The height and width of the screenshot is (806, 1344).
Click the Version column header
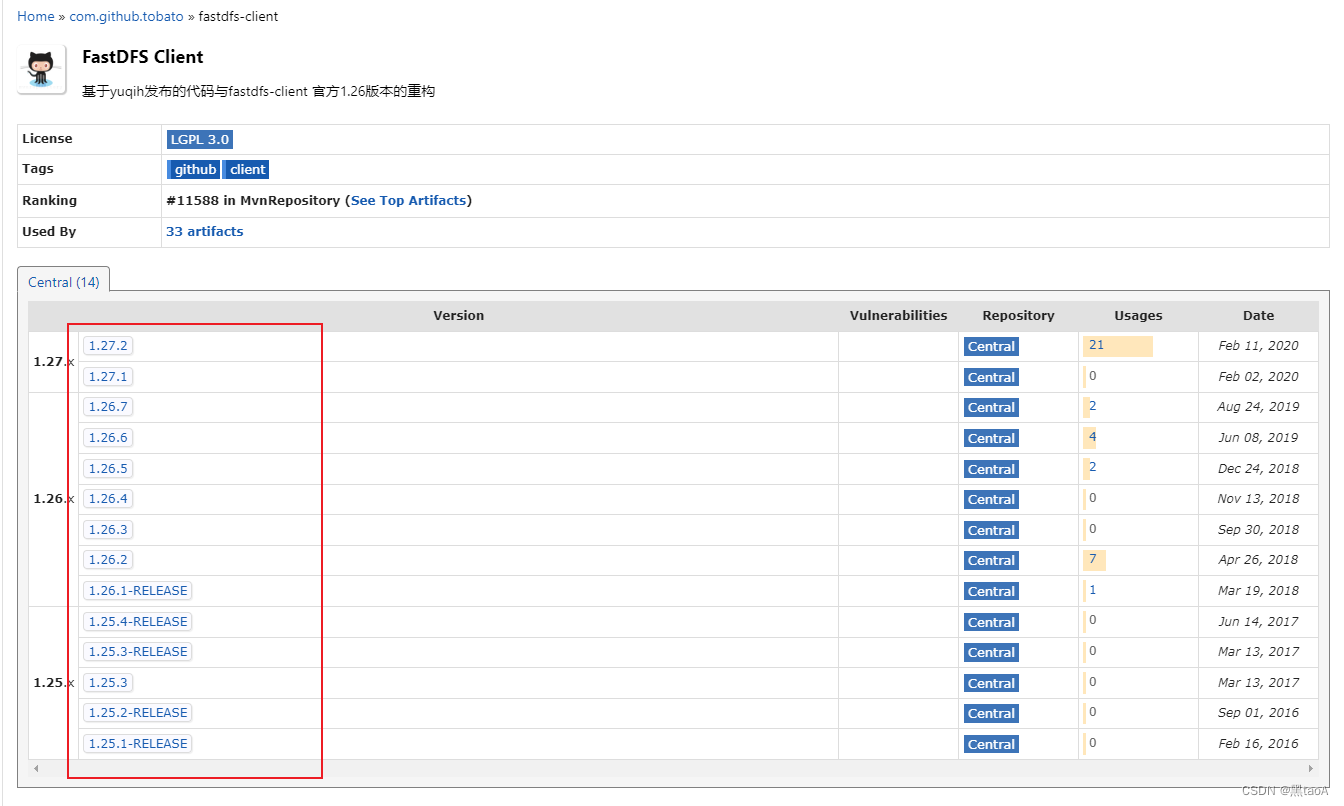click(x=458, y=315)
